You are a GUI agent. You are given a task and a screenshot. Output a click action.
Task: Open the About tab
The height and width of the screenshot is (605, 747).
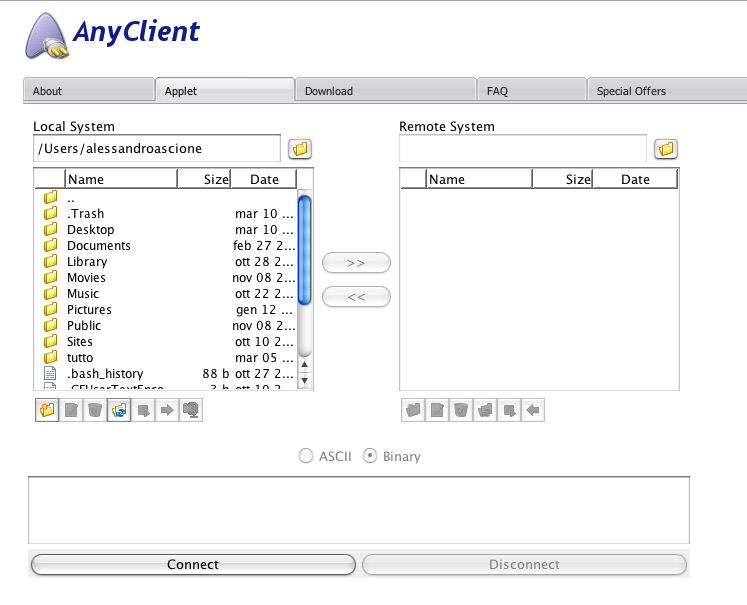coord(89,91)
